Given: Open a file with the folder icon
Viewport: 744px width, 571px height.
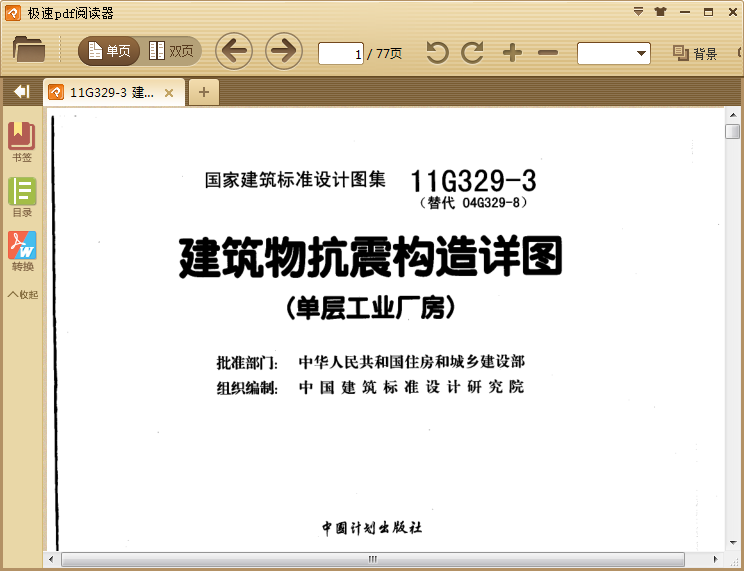Looking at the screenshot, I should coord(29,49).
